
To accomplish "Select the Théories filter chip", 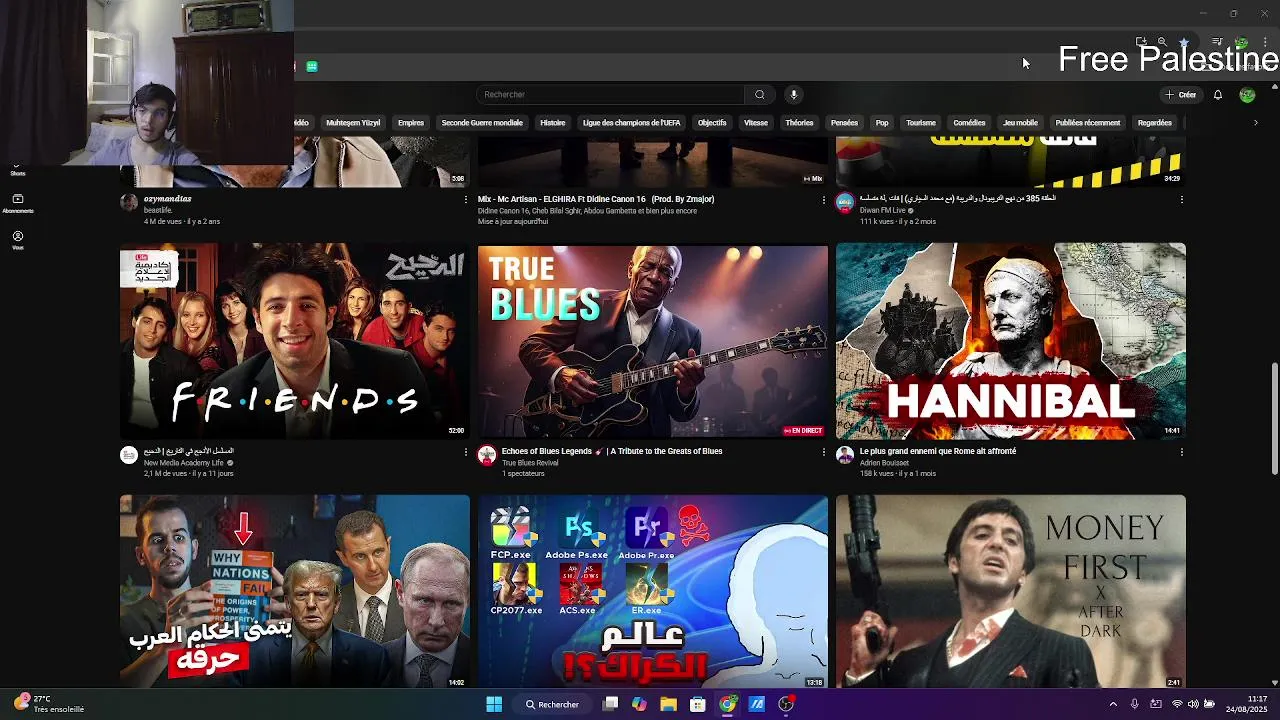I will (799, 123).
